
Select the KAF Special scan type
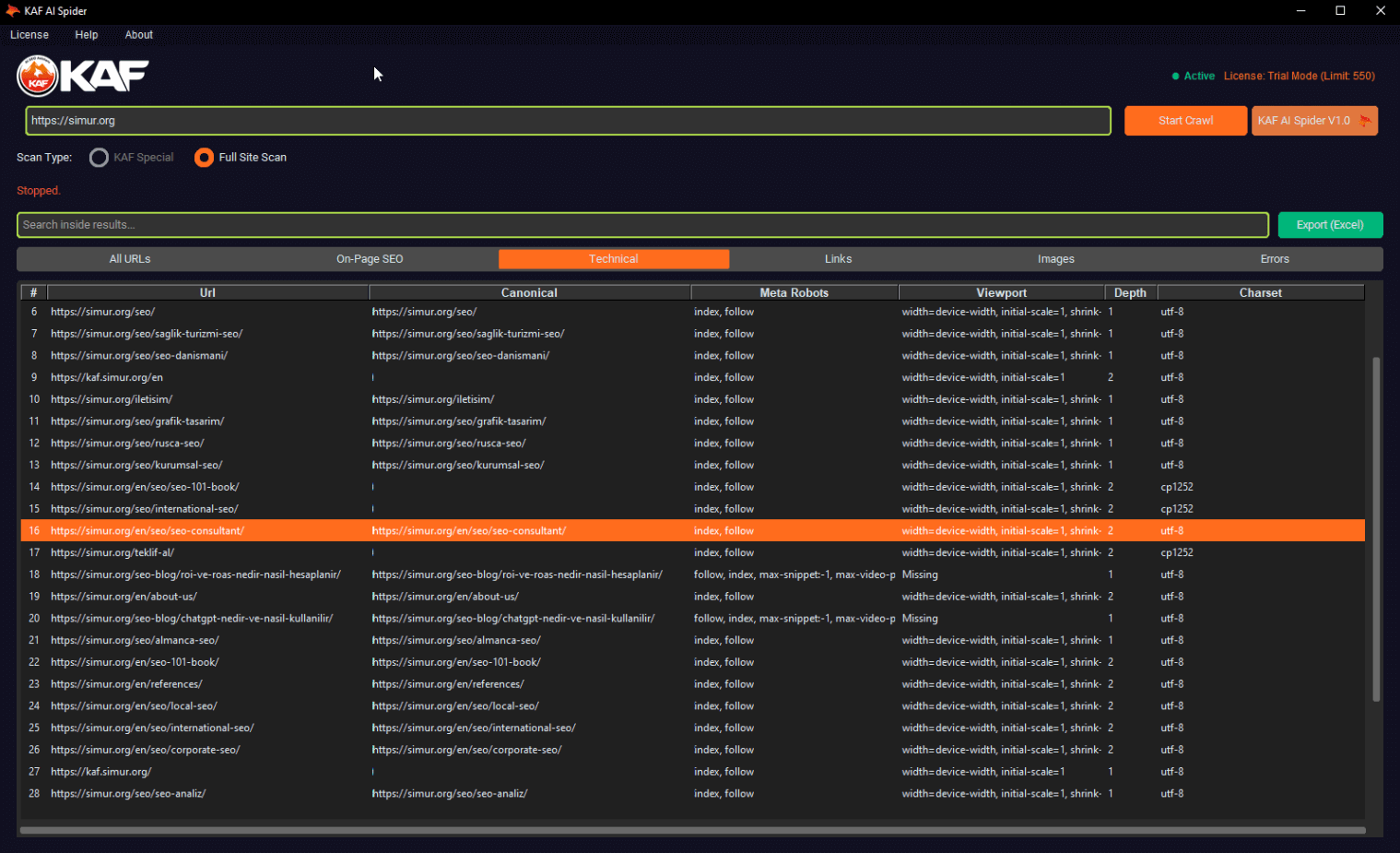(100, 158)
